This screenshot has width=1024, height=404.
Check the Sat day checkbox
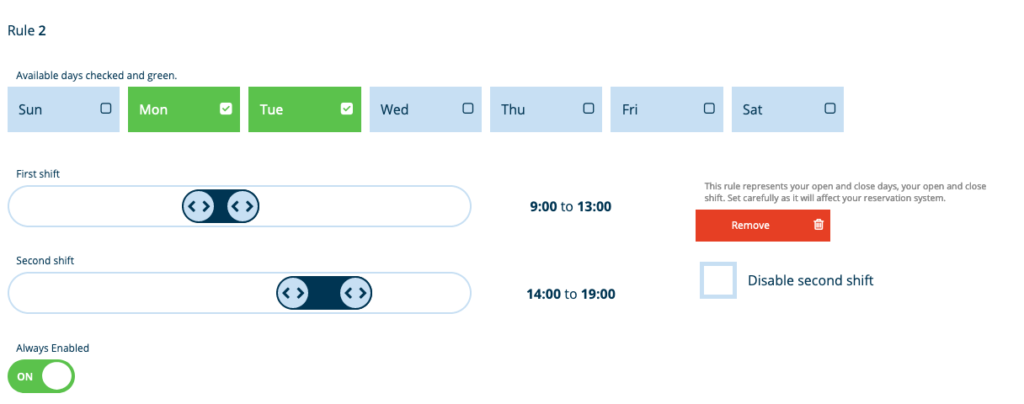(829, 109)
